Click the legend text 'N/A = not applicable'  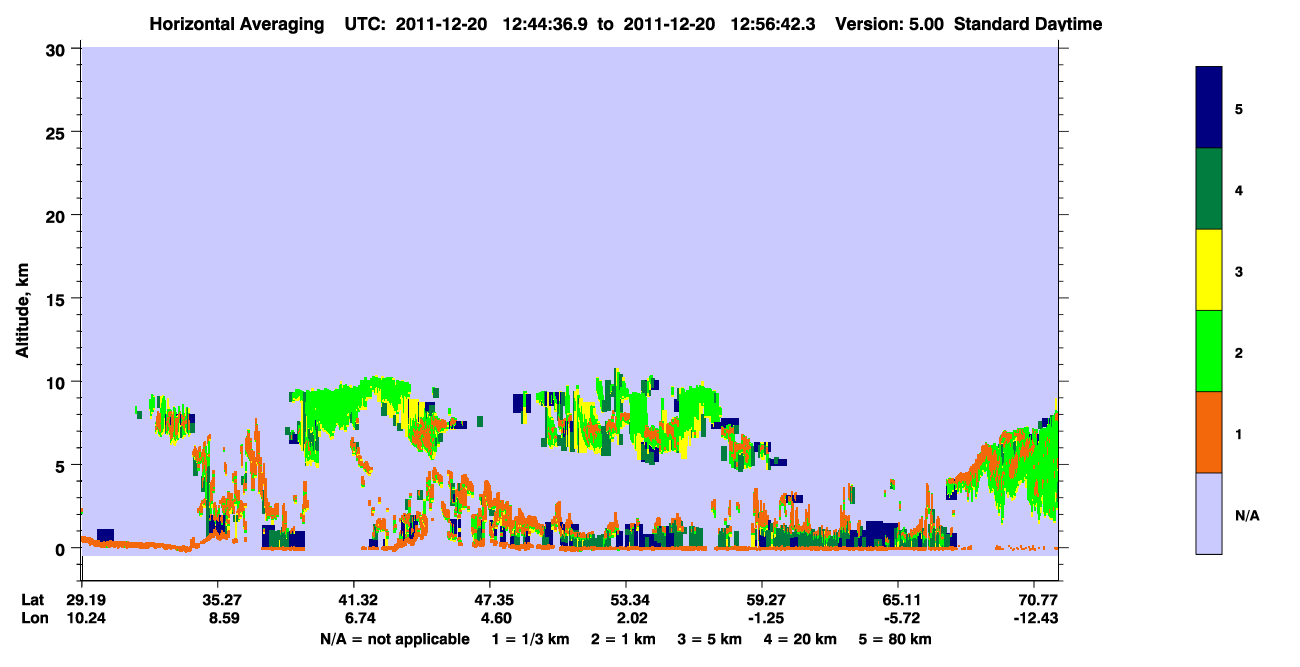(394, 639)
